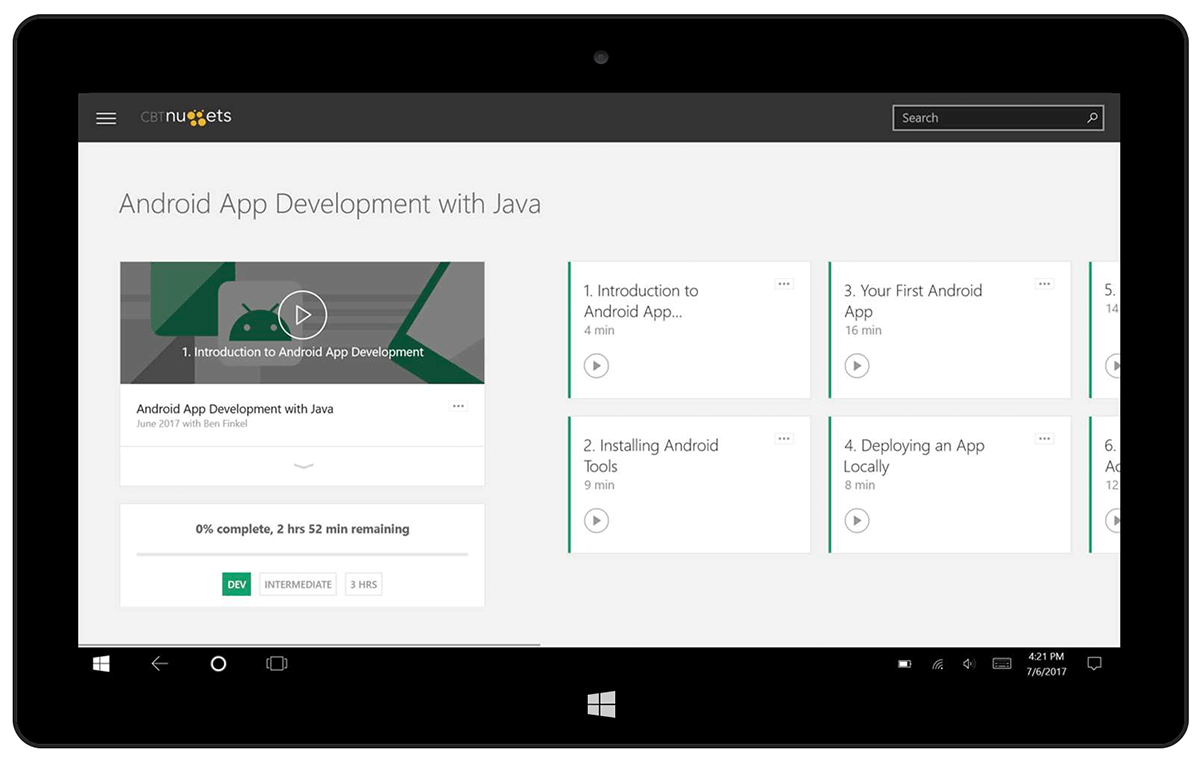Open the Windows Start button in taskbar
Viewport: 1200px width, 761px height.
(101, 663)
